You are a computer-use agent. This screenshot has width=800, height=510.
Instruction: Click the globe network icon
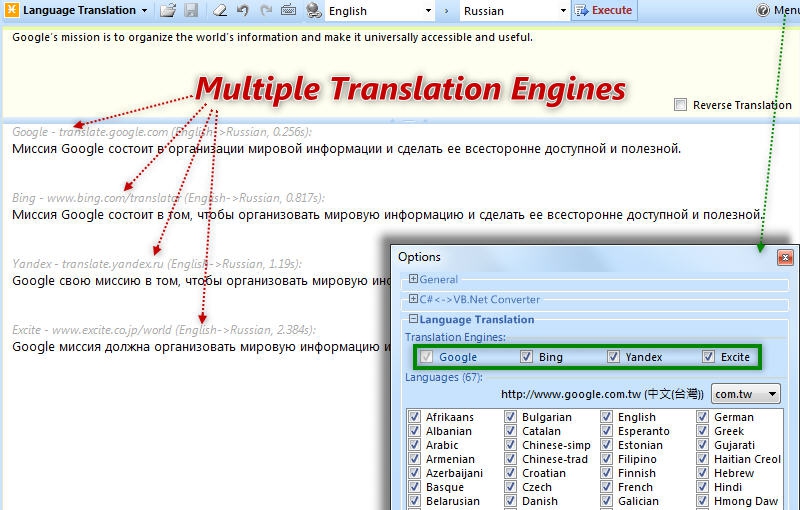pyautogui.click(x=314, y=10)
